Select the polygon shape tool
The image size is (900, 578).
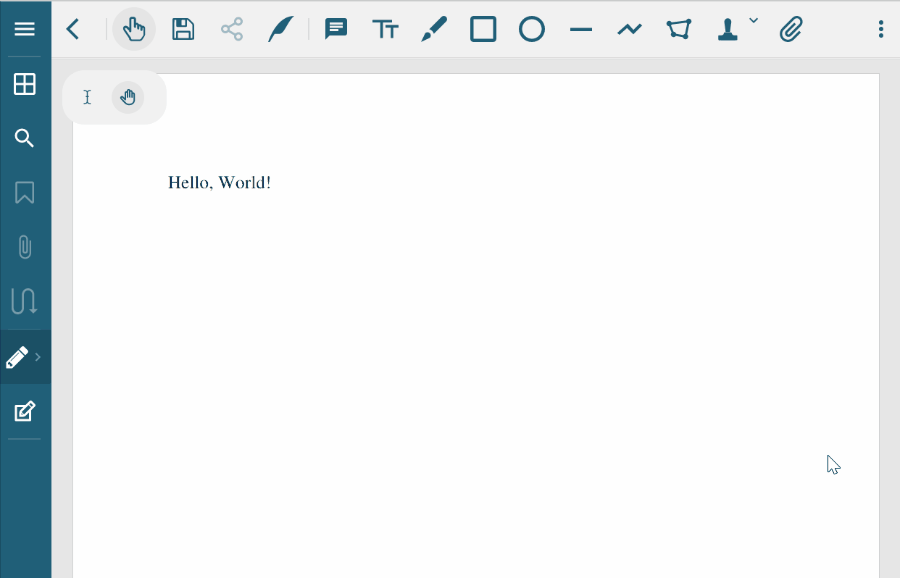(x=678, y=29)
